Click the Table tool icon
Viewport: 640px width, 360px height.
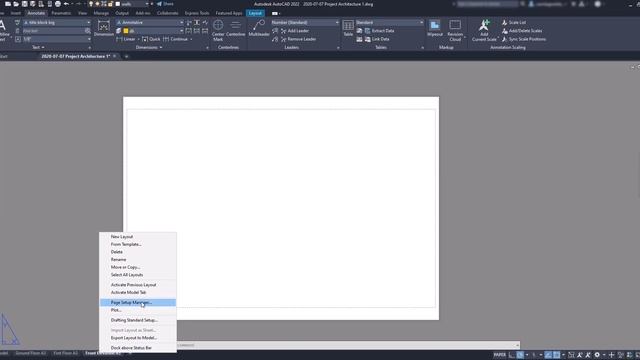point(348,28)
